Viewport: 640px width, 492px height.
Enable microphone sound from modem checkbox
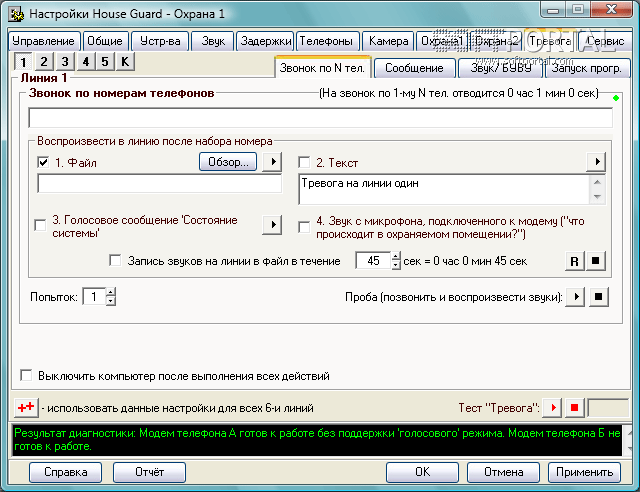[304, 227]
